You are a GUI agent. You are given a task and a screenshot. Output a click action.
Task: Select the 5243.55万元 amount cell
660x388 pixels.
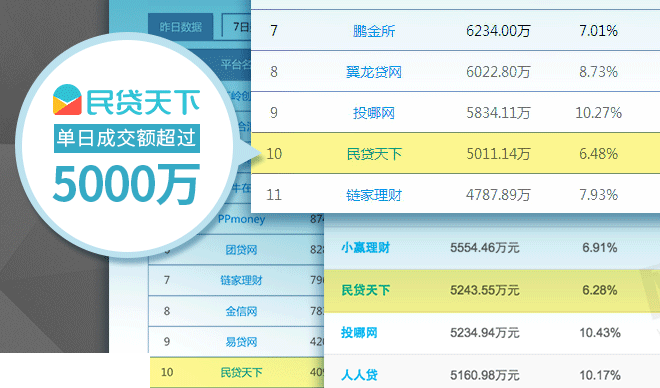[484, 290]
